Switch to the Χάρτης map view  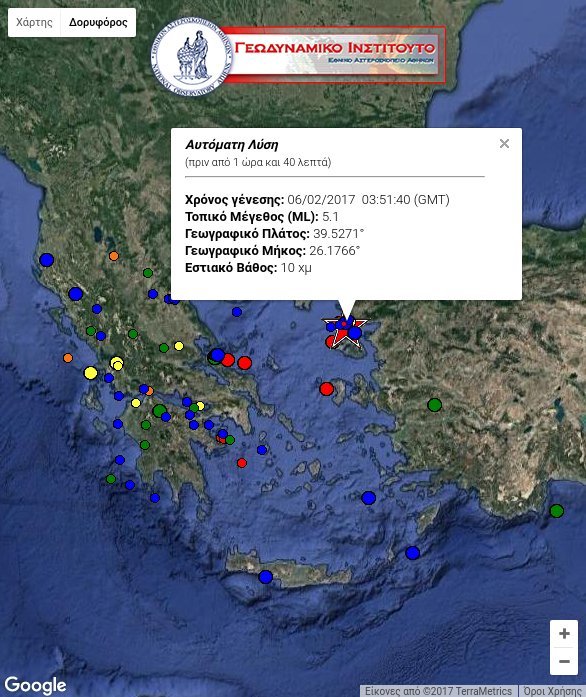coord(34,22)
